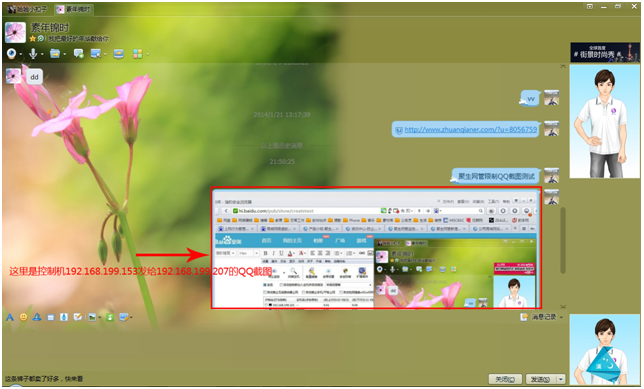Send a window shake icon
This screenshot has width=644, height=389.
coord(51,317)
